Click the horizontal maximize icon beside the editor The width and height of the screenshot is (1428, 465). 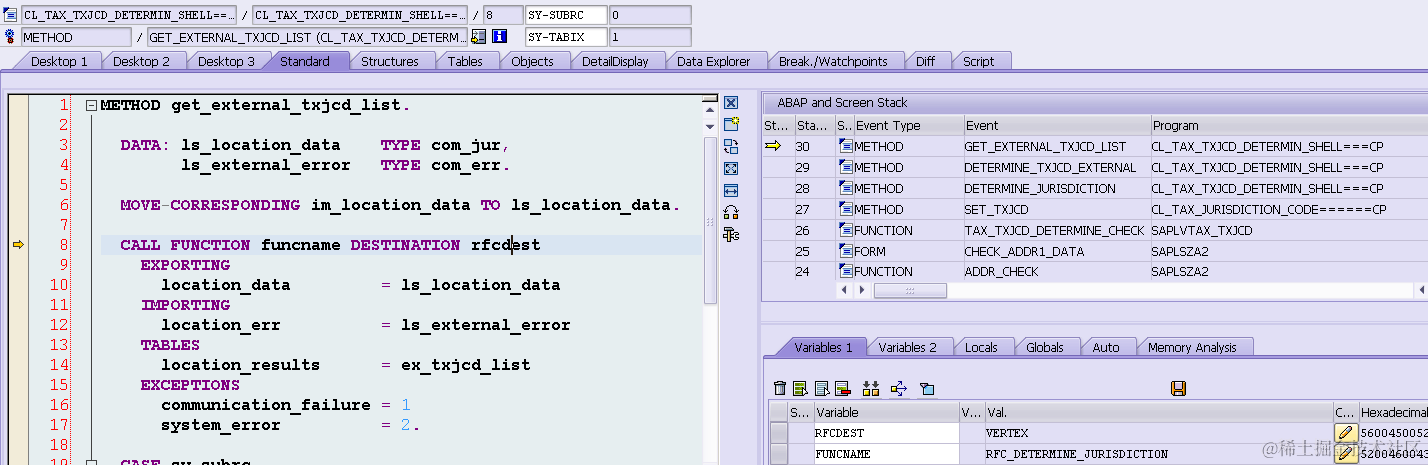coord(731,190)
